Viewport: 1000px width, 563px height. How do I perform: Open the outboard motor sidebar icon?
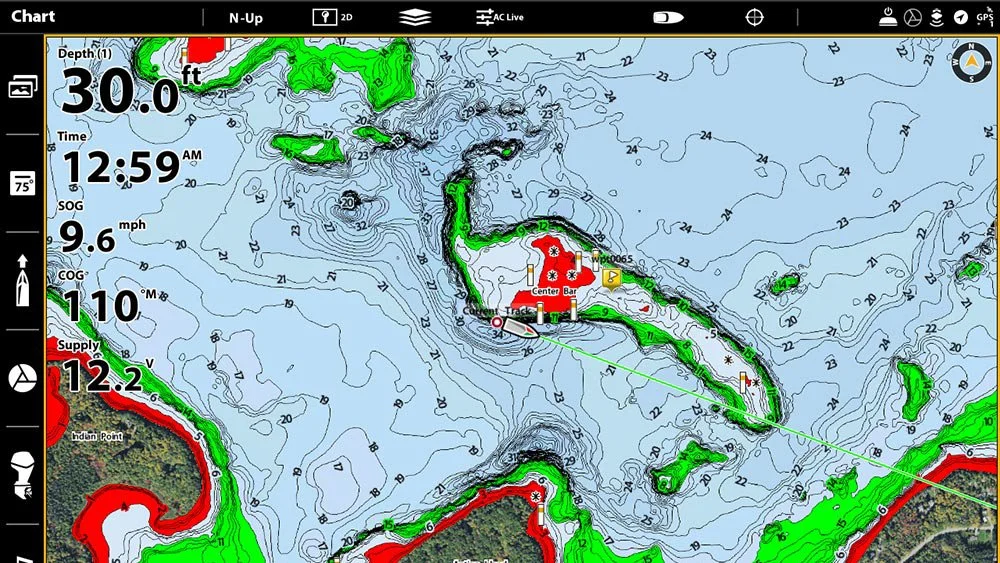click(22, 475)
